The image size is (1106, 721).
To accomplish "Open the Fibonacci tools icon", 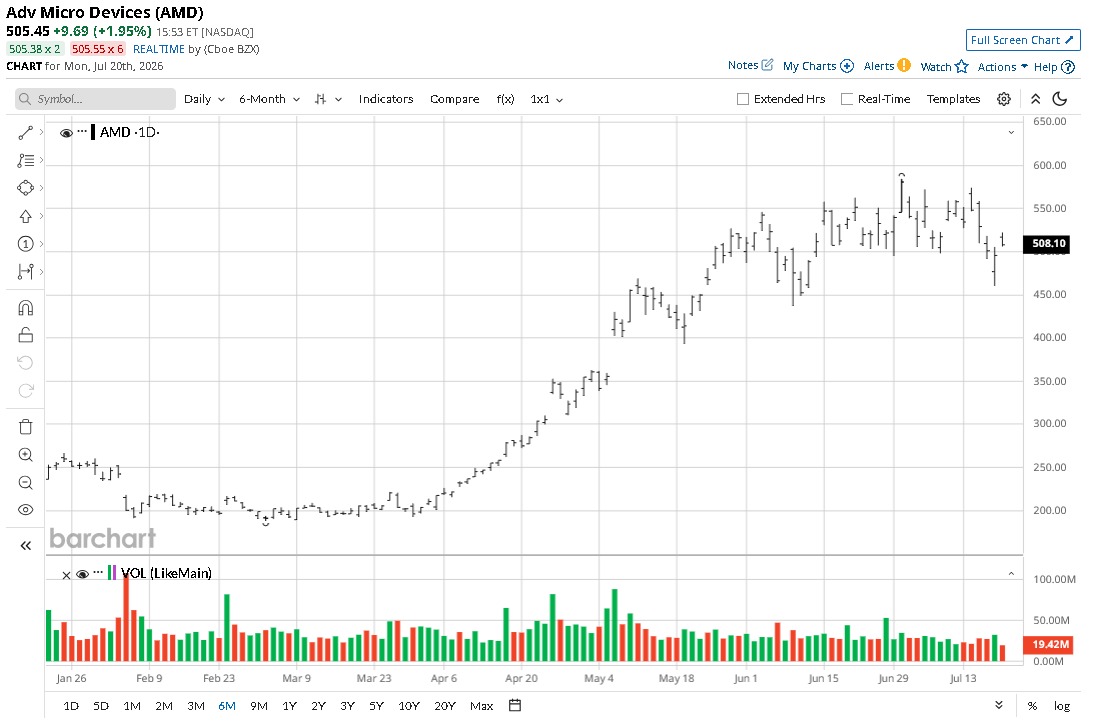I will 25,161.
